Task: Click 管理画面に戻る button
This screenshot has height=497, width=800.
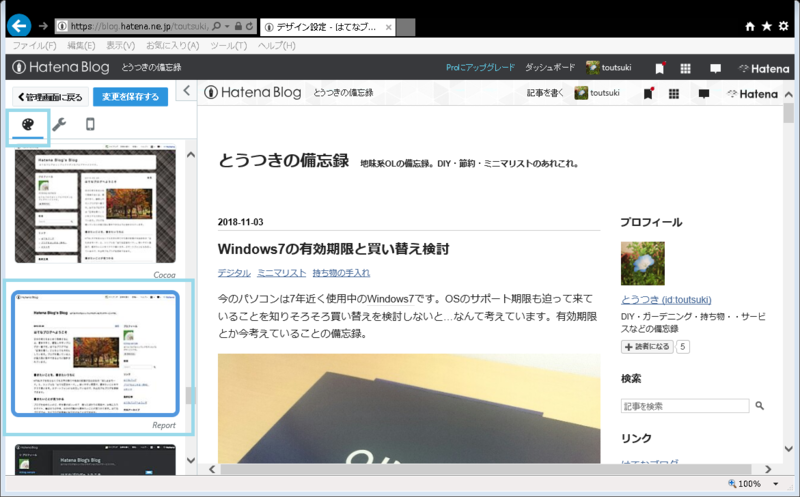Action: coord(50,96)
